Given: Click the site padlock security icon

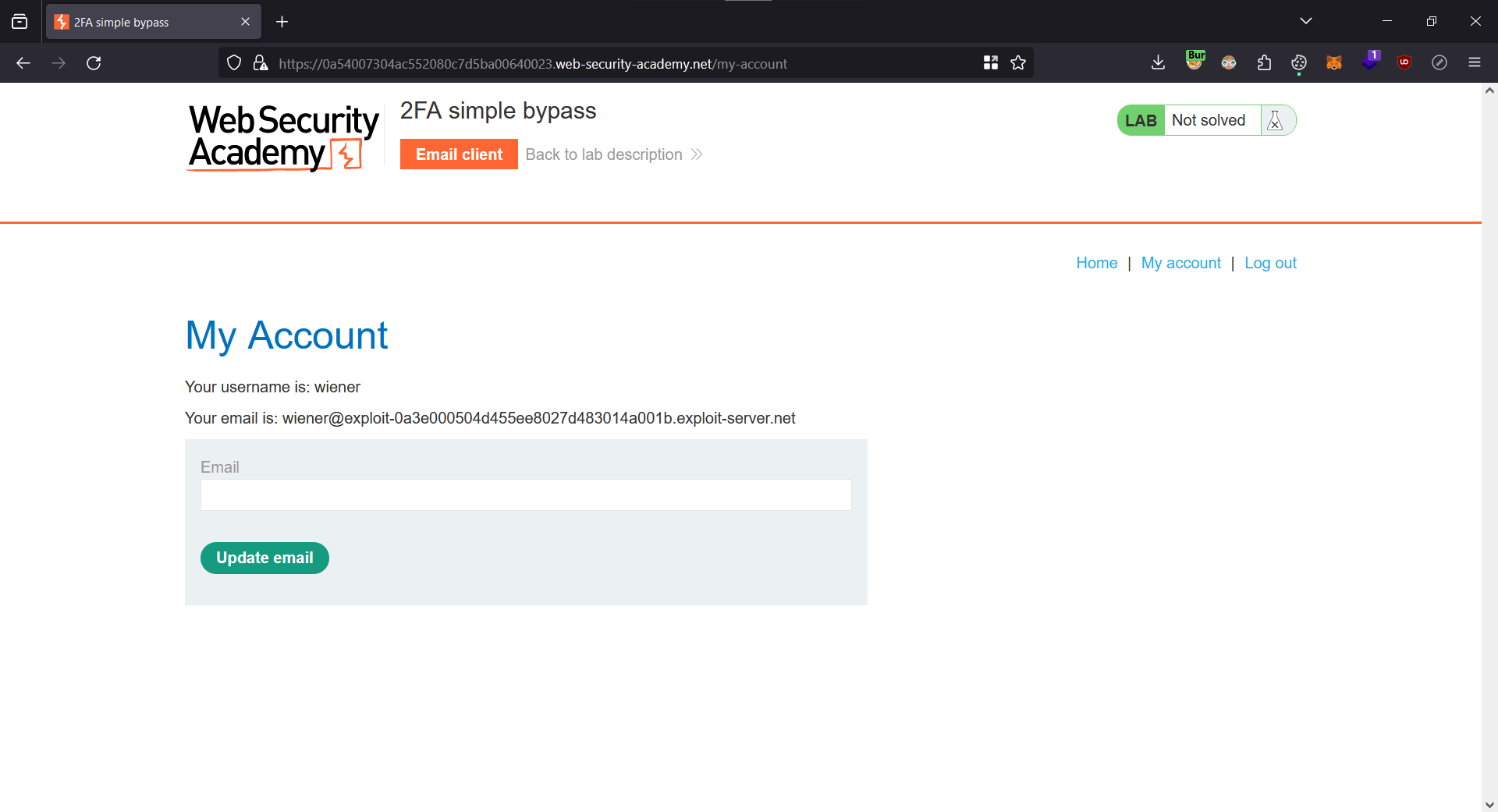Looking at the screenshot, I should click(x=261, y=63).
